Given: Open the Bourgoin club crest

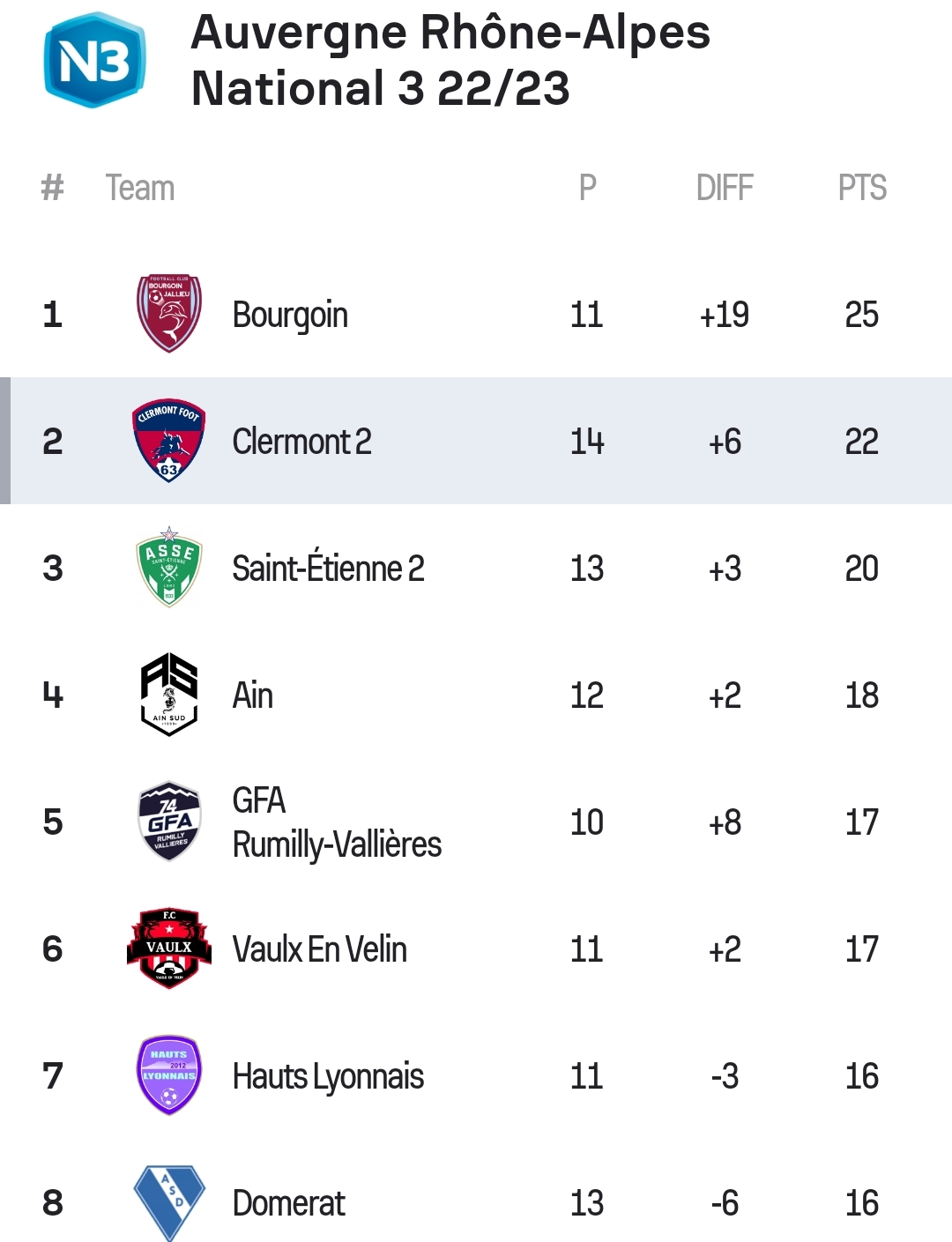Looking at the screenshot, I should 169,314.
